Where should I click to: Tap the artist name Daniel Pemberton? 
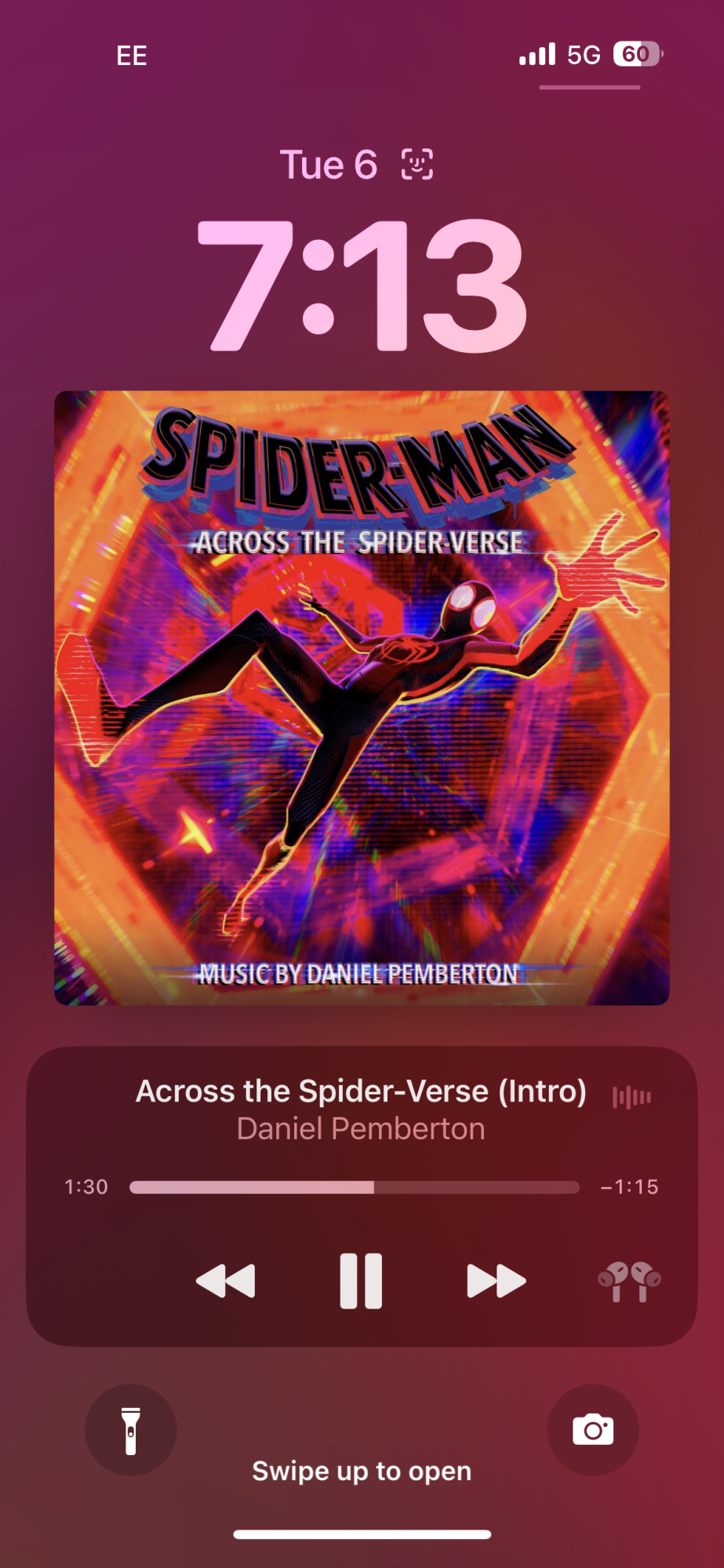pos(361,1129)
